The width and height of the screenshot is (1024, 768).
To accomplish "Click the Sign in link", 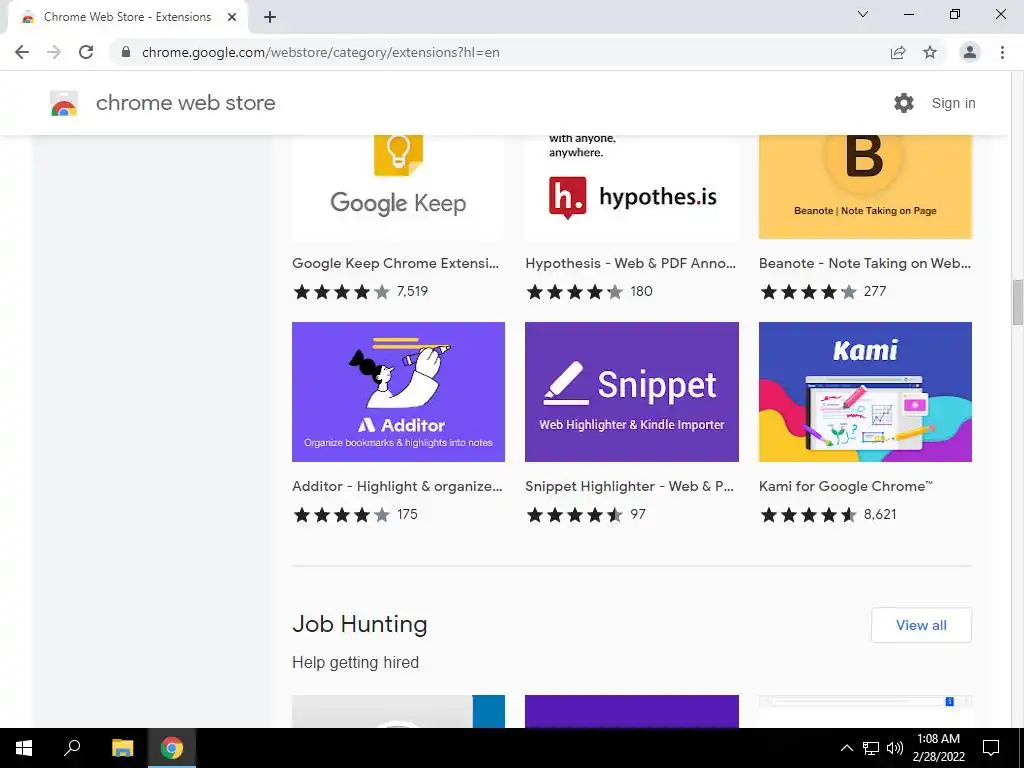I will [x=953, y=103].
